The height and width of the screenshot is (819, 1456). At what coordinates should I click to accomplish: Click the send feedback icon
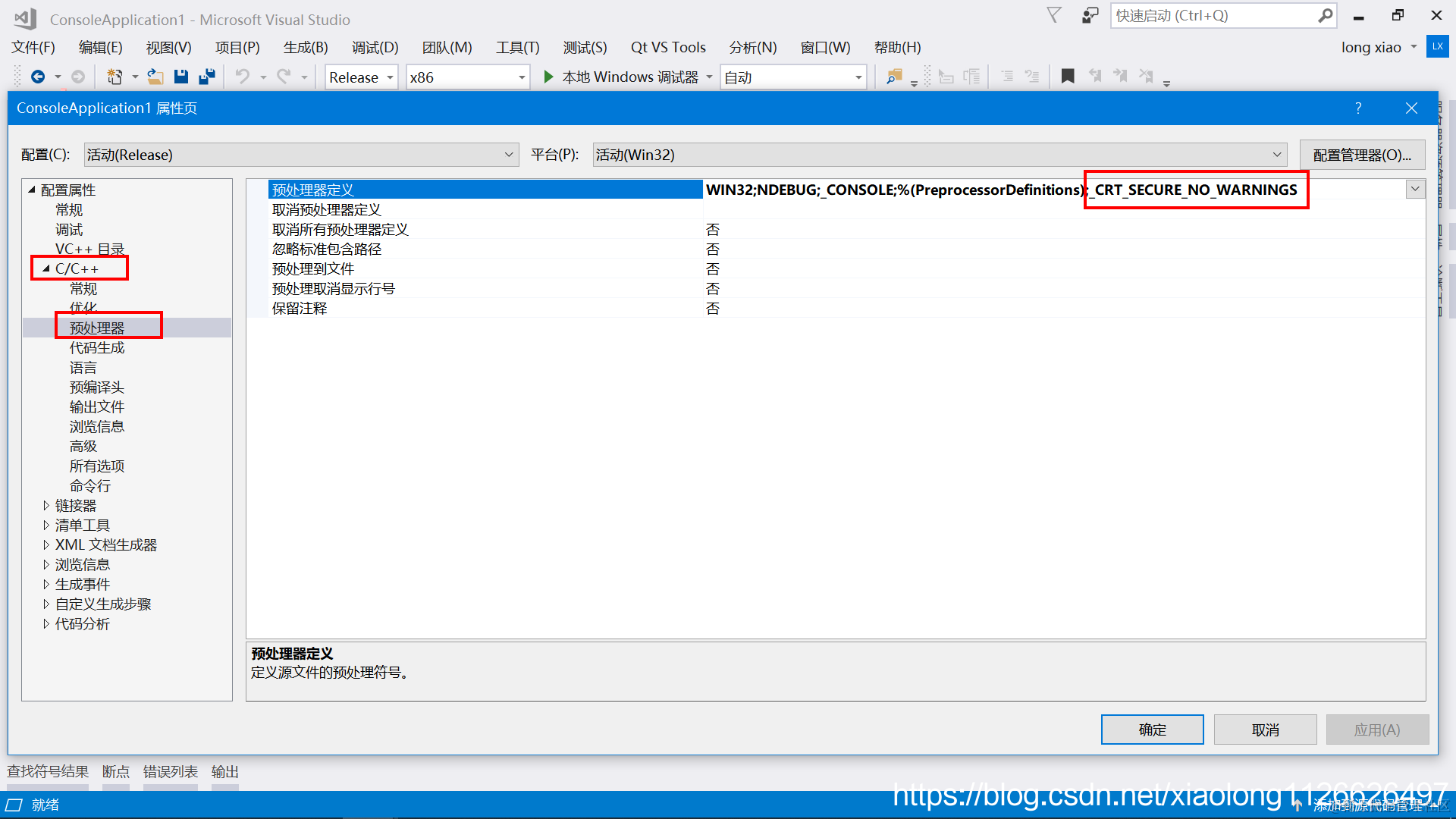(x=1090, y=15)
